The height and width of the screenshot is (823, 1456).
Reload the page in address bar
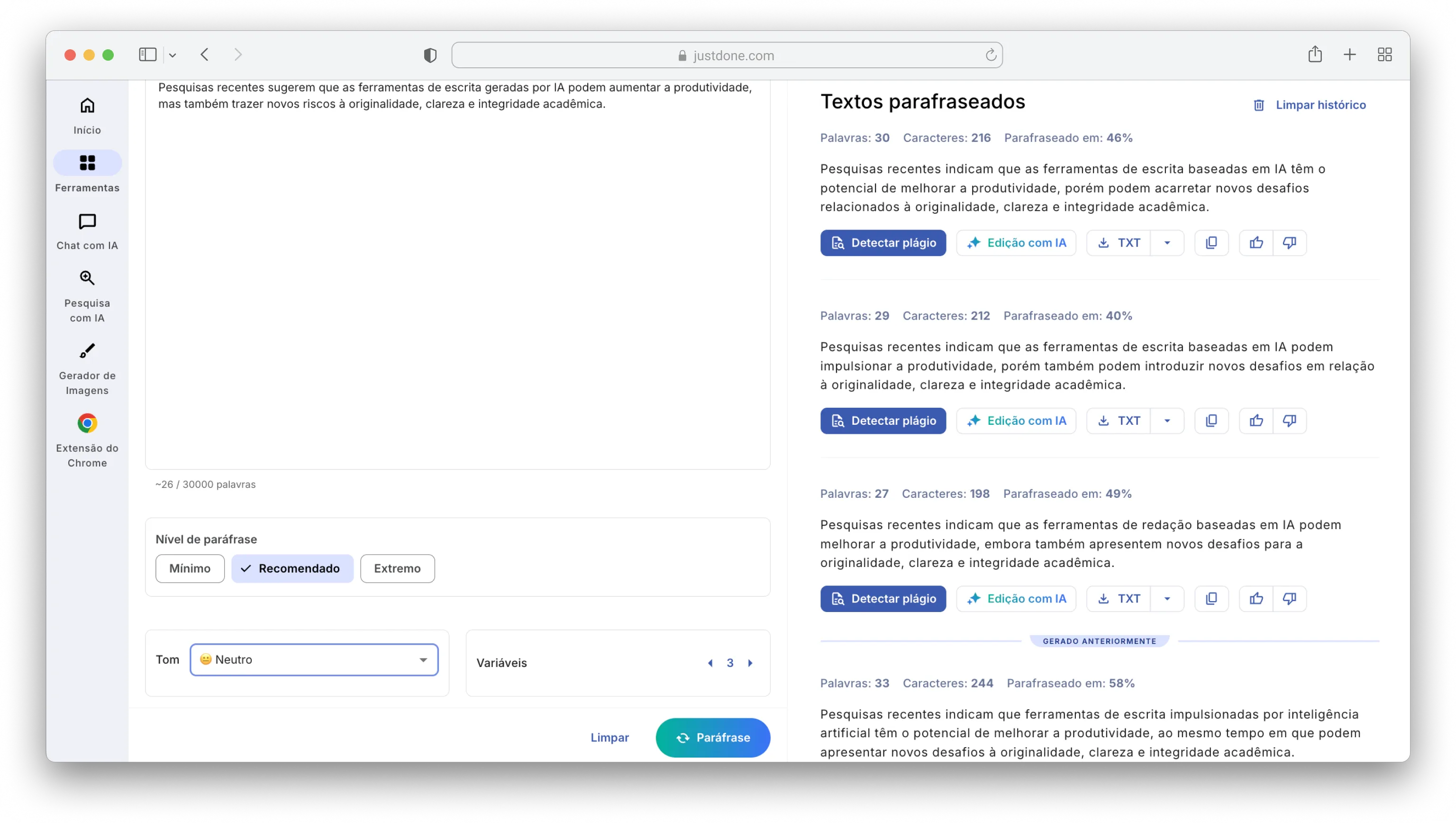[990, 55]
